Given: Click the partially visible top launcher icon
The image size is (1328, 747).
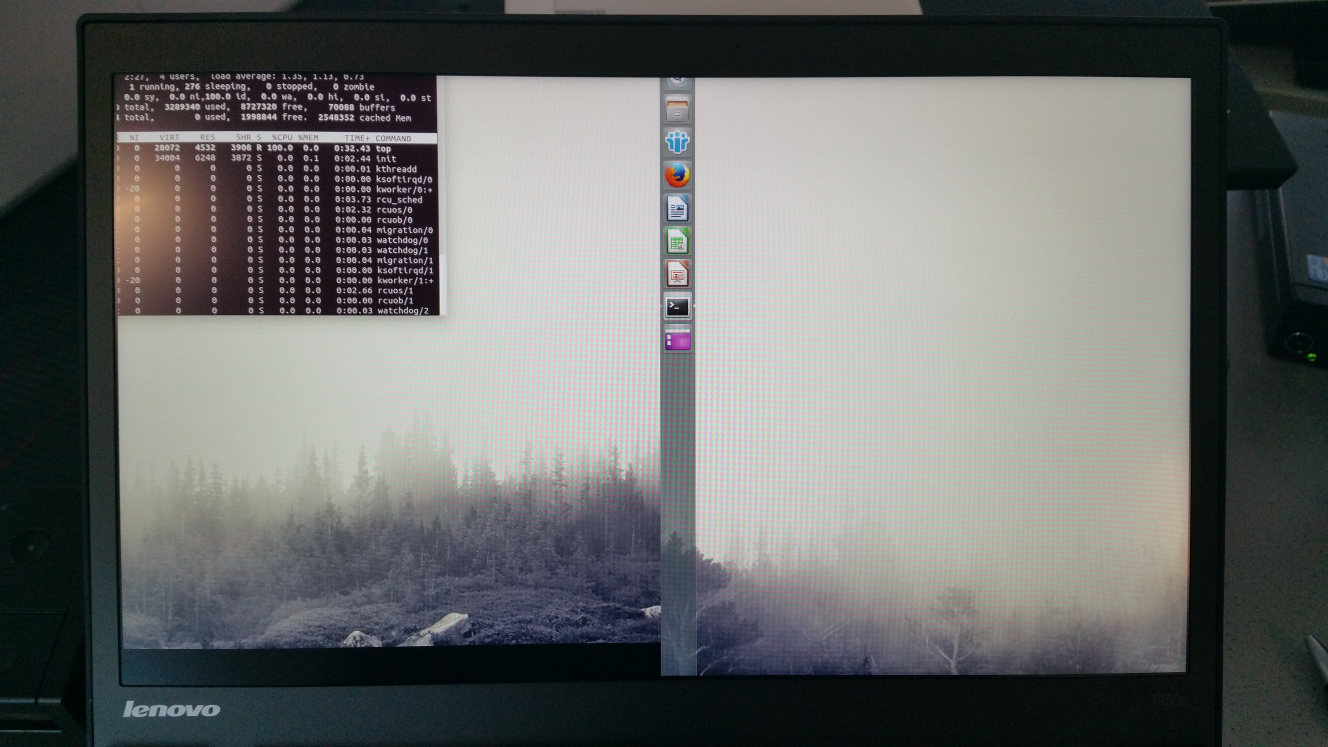Looking at the screenshot, I should coord(677,80).
